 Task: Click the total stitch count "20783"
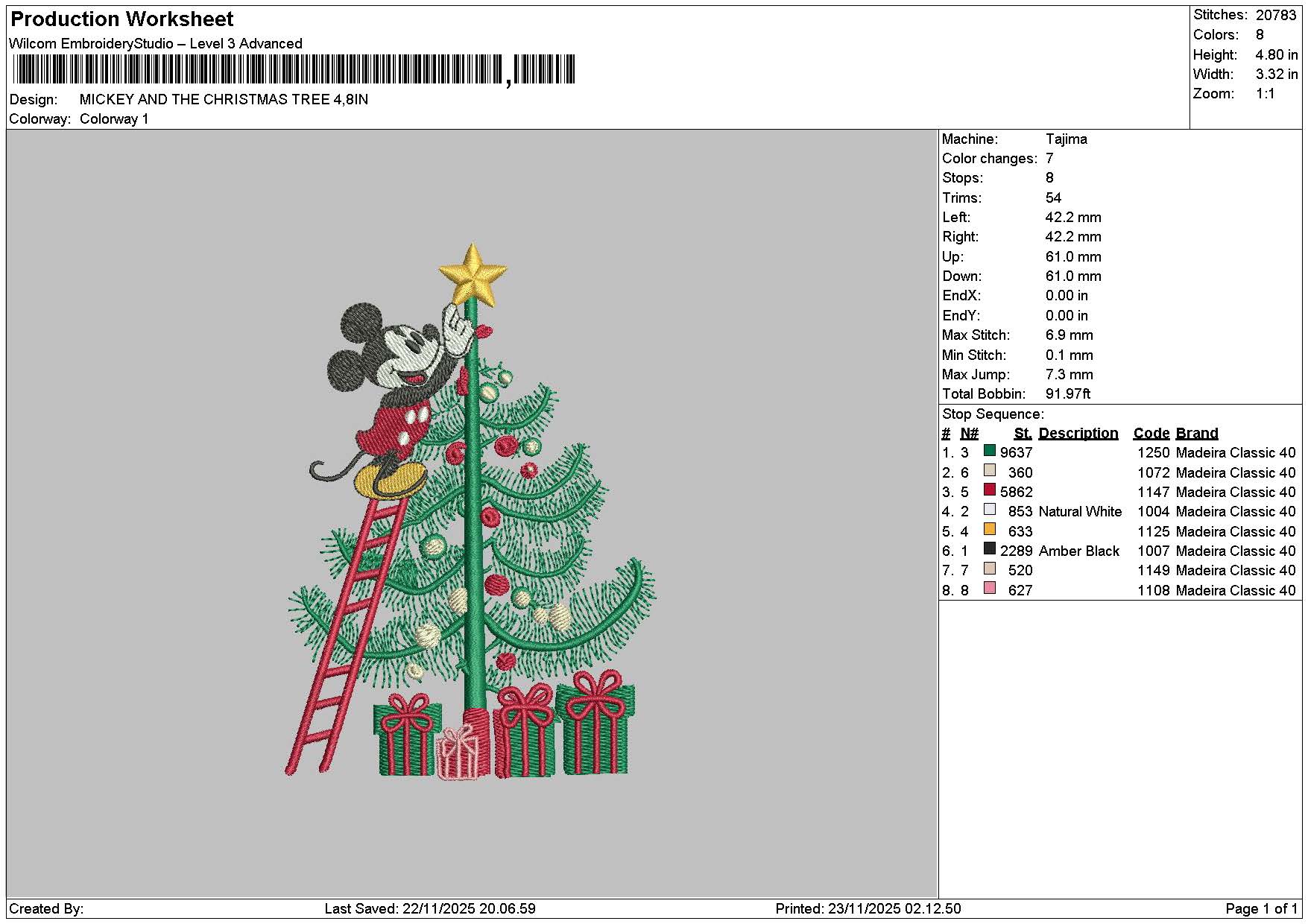1276,15
